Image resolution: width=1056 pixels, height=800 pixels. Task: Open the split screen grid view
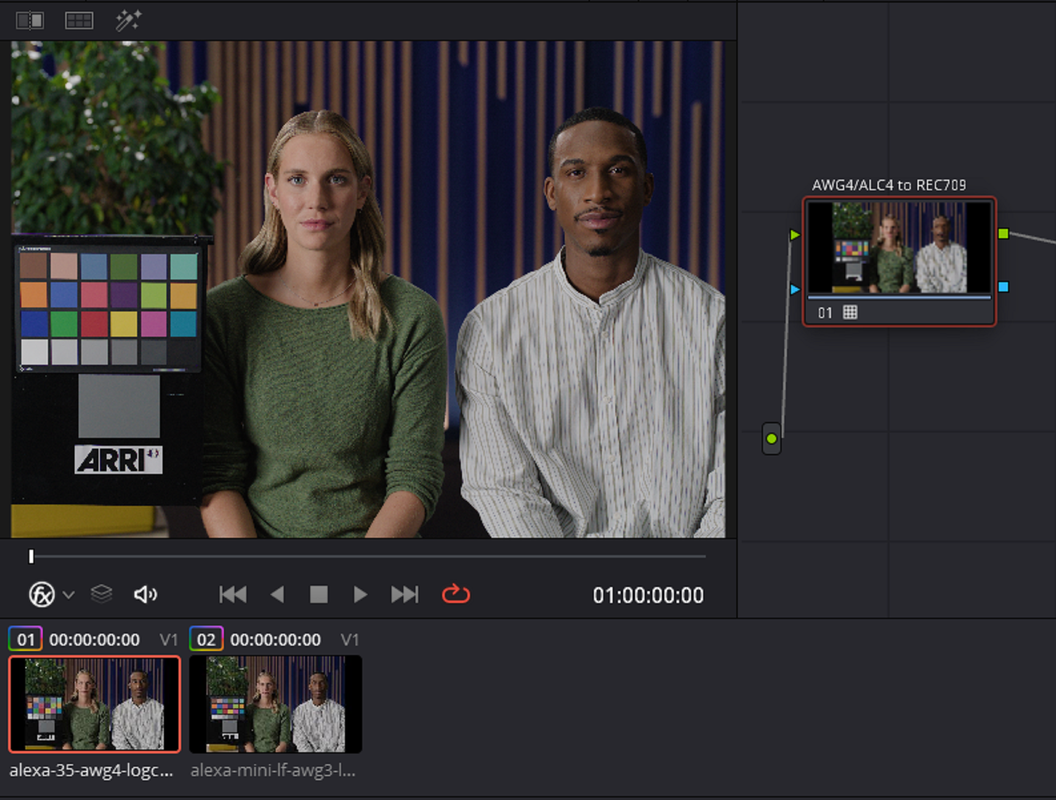tap(79, 21)
